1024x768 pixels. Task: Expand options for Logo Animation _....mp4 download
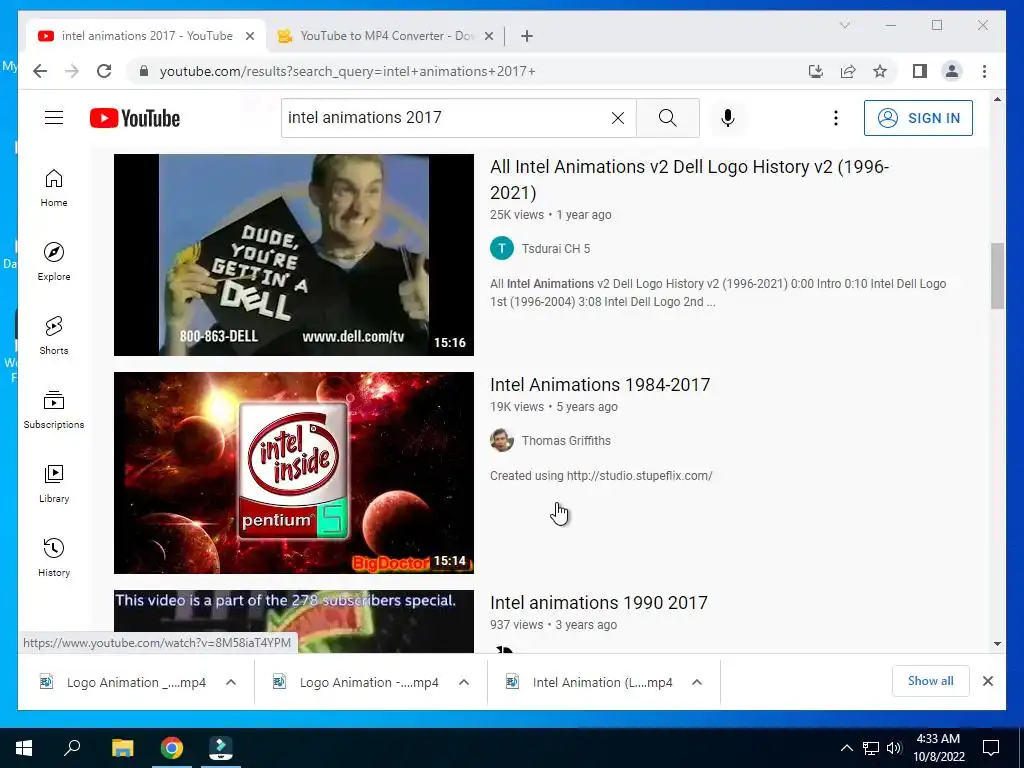click(231, 682)
